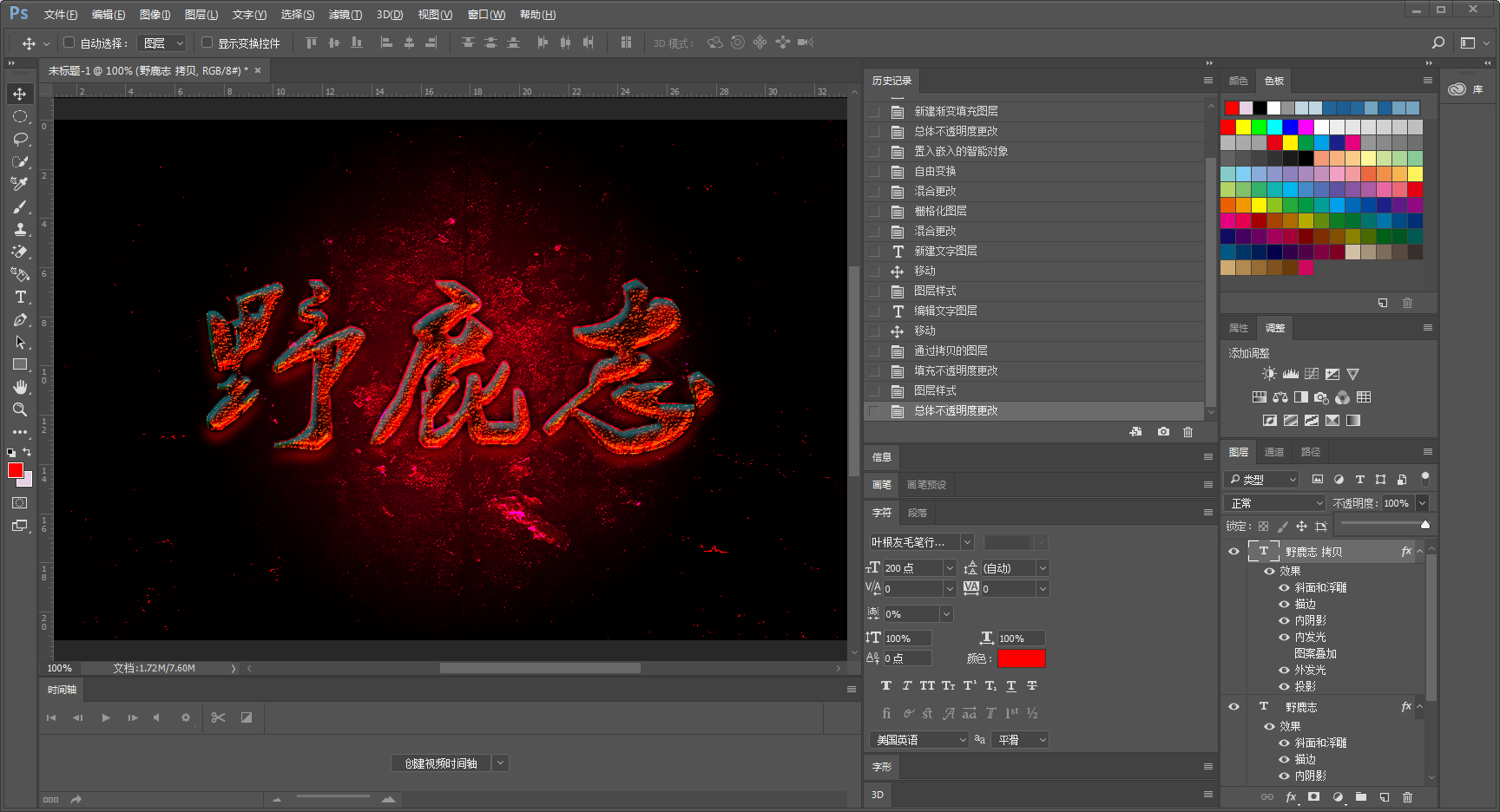Select the Move tool in toolbox

pos(20,94)
